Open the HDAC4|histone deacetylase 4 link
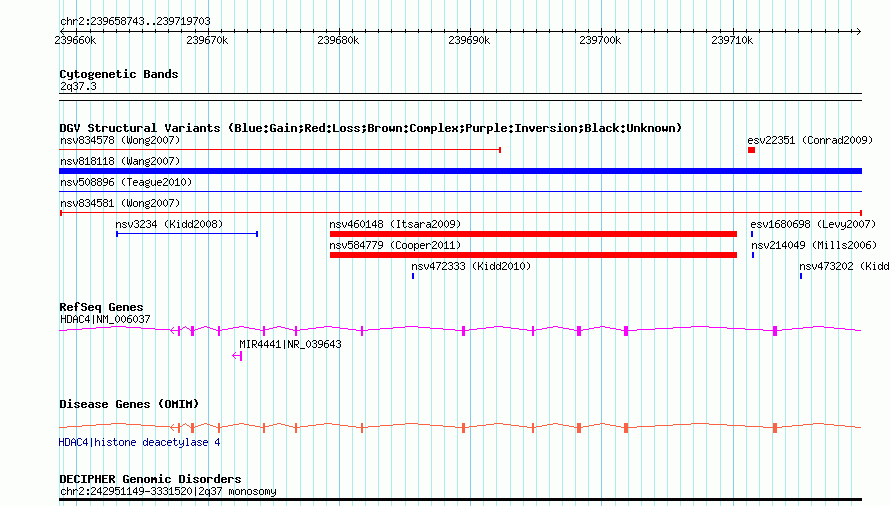The height and width of the screenshot is (506, 890). (140, 442)
